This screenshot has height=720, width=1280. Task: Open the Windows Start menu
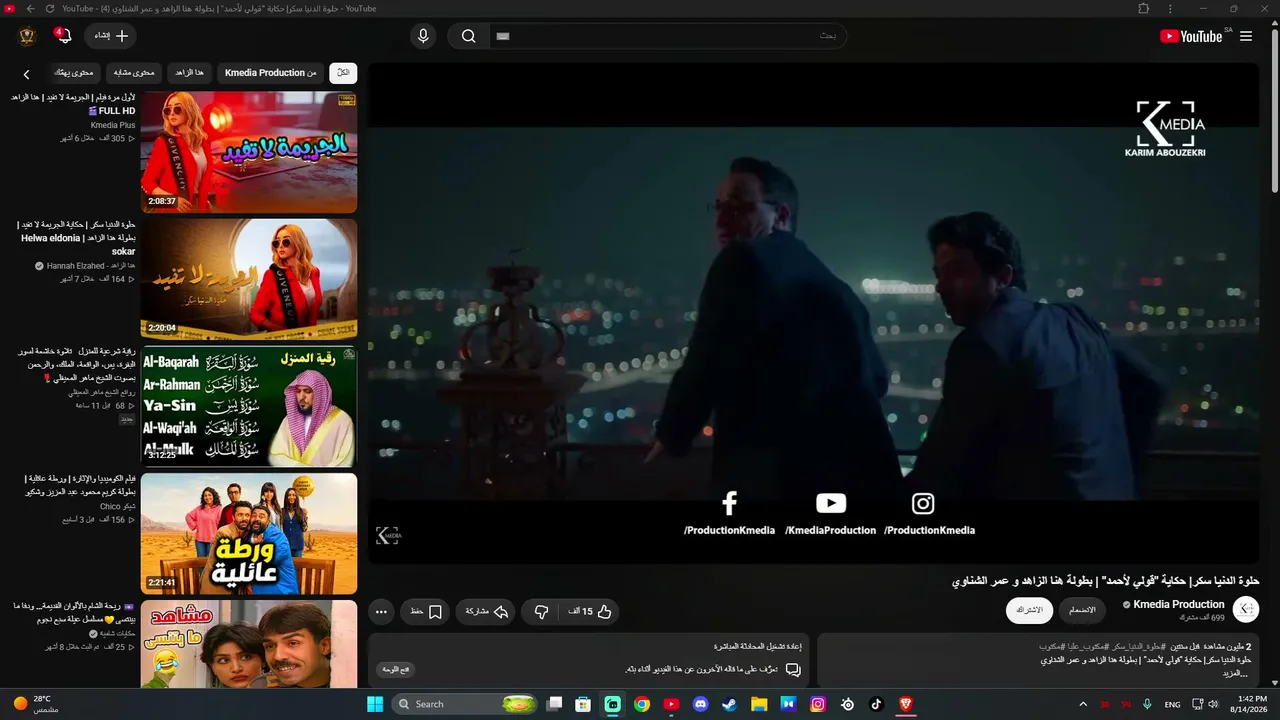[375, 704]
